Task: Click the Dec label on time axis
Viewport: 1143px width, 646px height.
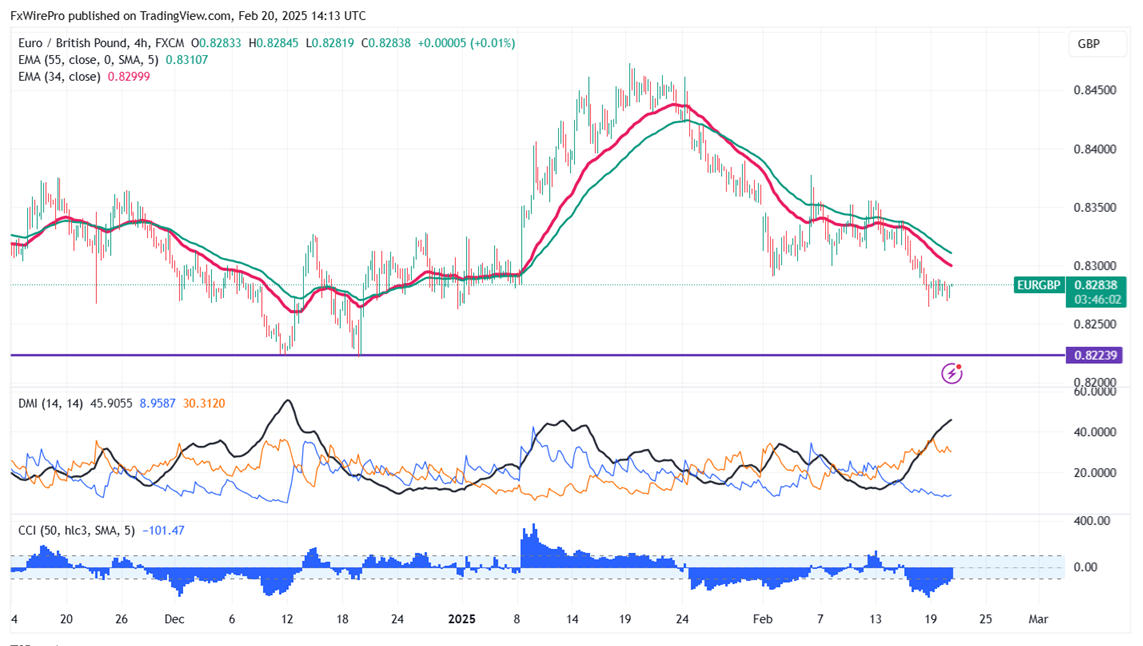Action: [x=174, y=619]
